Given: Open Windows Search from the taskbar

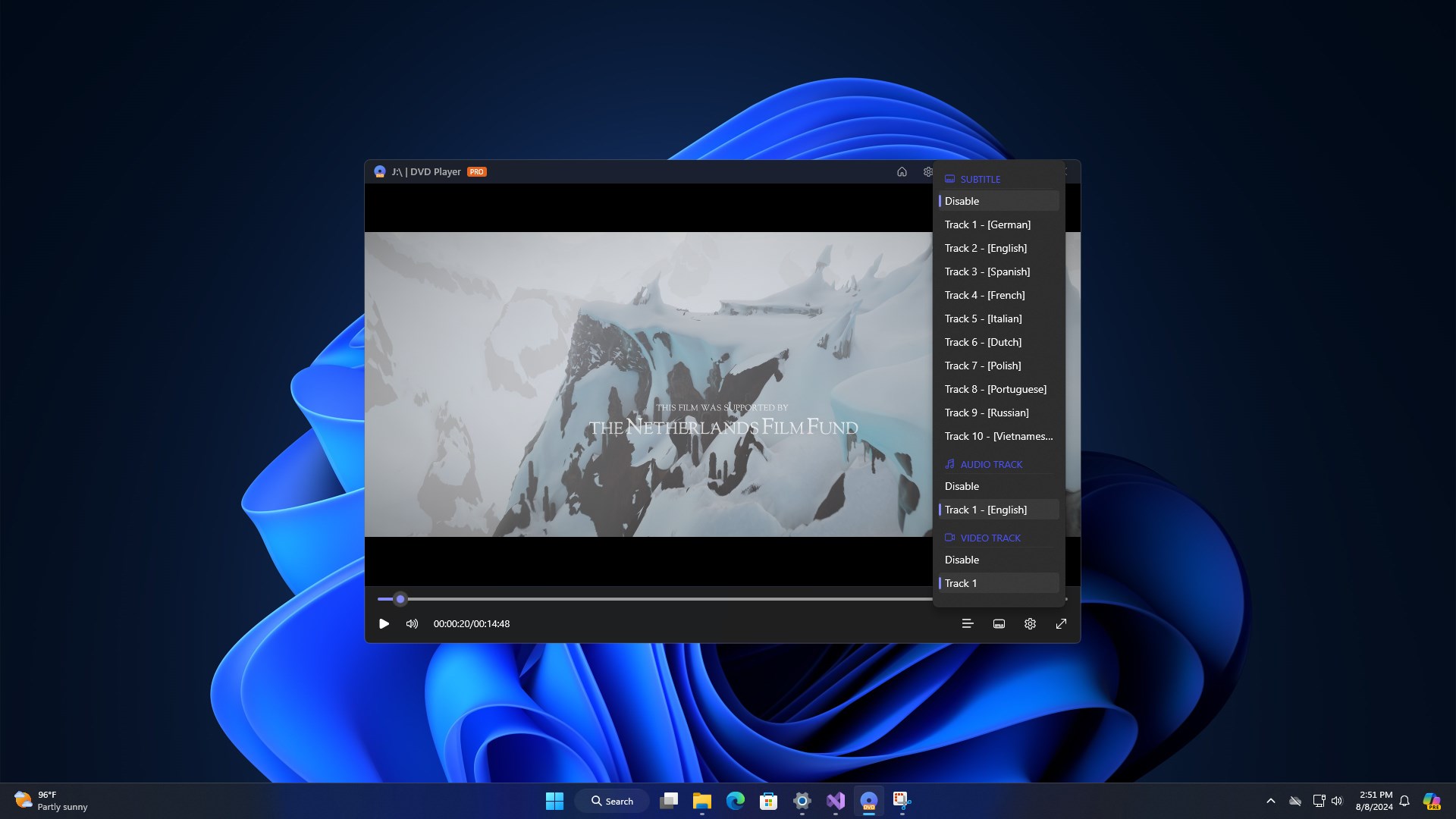Looking at the screenshot, I should click(x=611, y=800).
